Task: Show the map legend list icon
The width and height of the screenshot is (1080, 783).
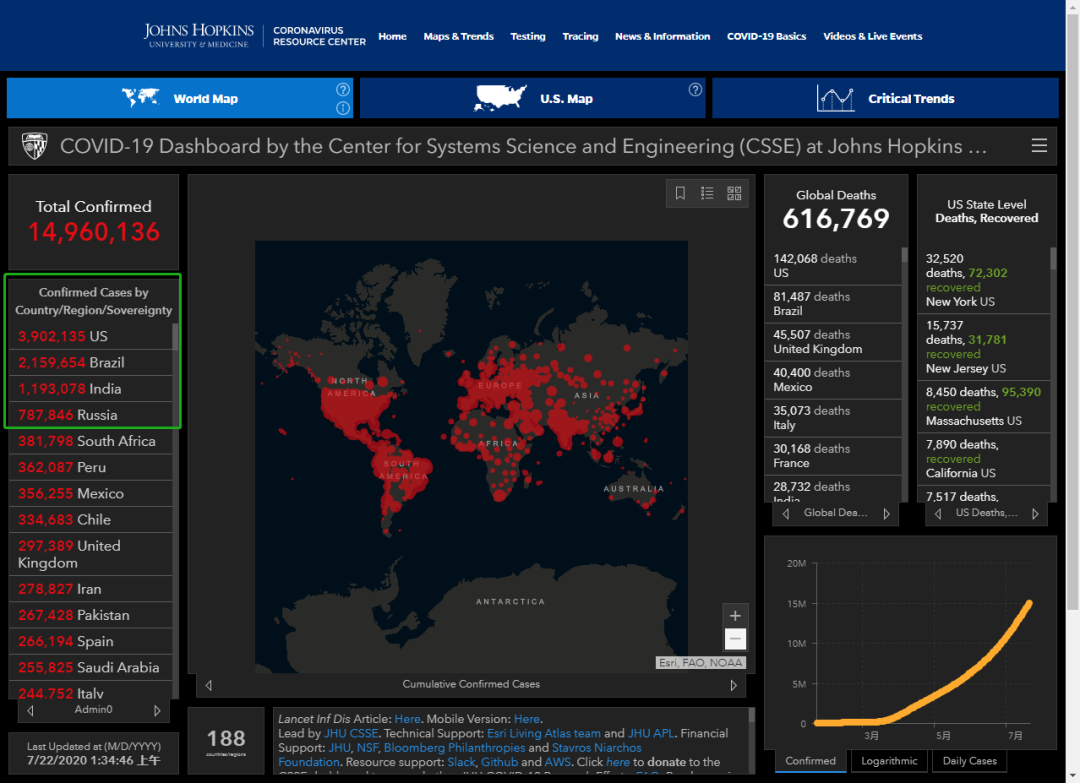Action: point(707,193)
